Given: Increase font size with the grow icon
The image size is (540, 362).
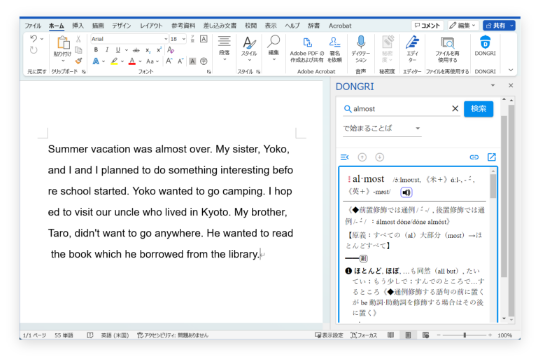Looking at the screenshot, I should pyautogui.click(x=169, y=61).
